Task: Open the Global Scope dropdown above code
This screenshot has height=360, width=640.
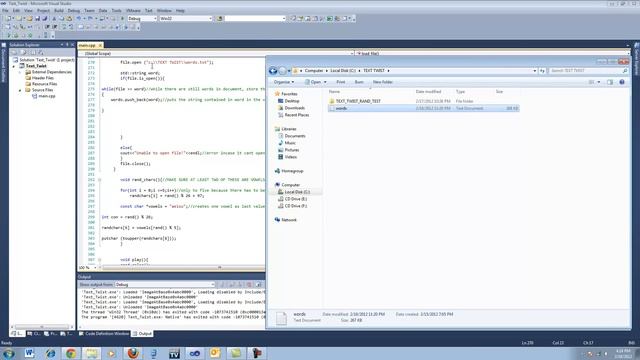Action: click(216, 53)
